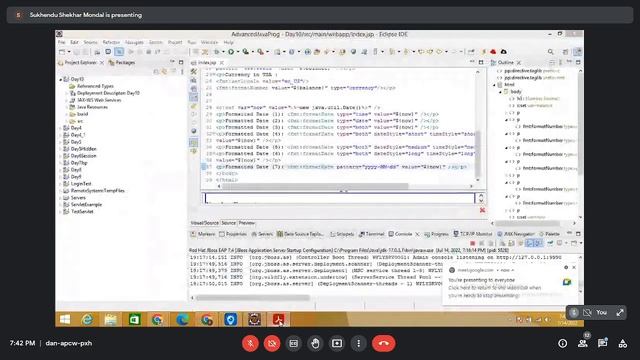Image resolution: width=640 pixels, height=360 pixels.
Task: Open the Servers view tab
Action: pyautogui.click(x=262, y=234)
